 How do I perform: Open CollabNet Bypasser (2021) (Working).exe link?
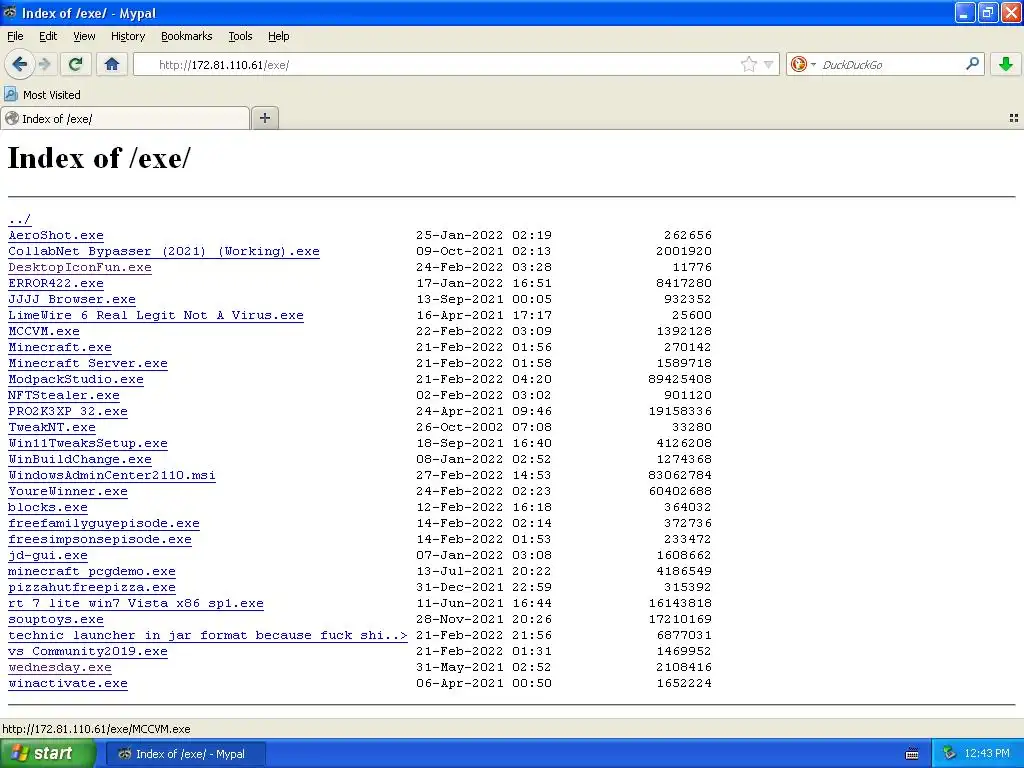(164, 251)
